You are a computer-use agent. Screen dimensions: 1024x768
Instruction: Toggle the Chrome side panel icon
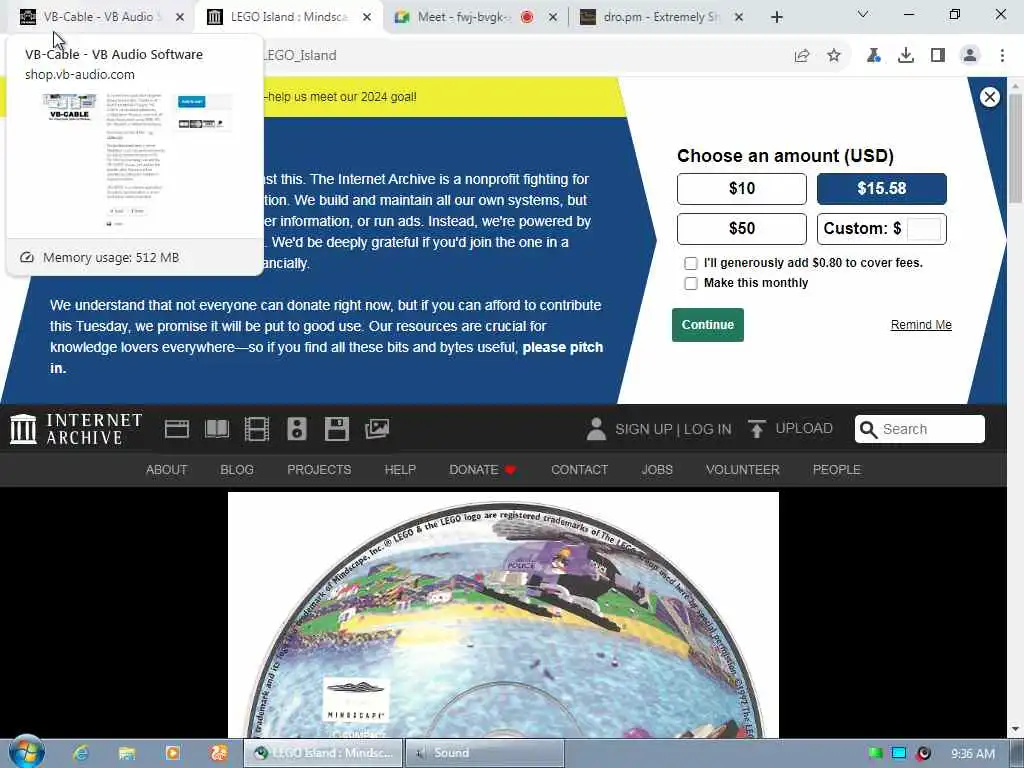[x=938, y=56]
